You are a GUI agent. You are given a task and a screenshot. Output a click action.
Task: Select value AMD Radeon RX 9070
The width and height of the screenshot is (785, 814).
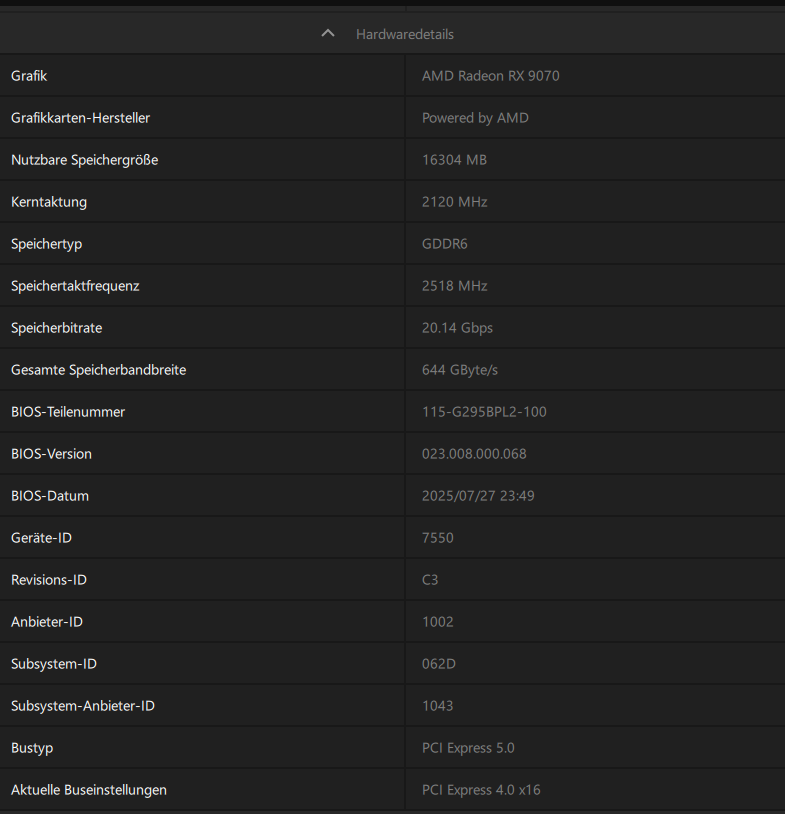tap(491, 76)
